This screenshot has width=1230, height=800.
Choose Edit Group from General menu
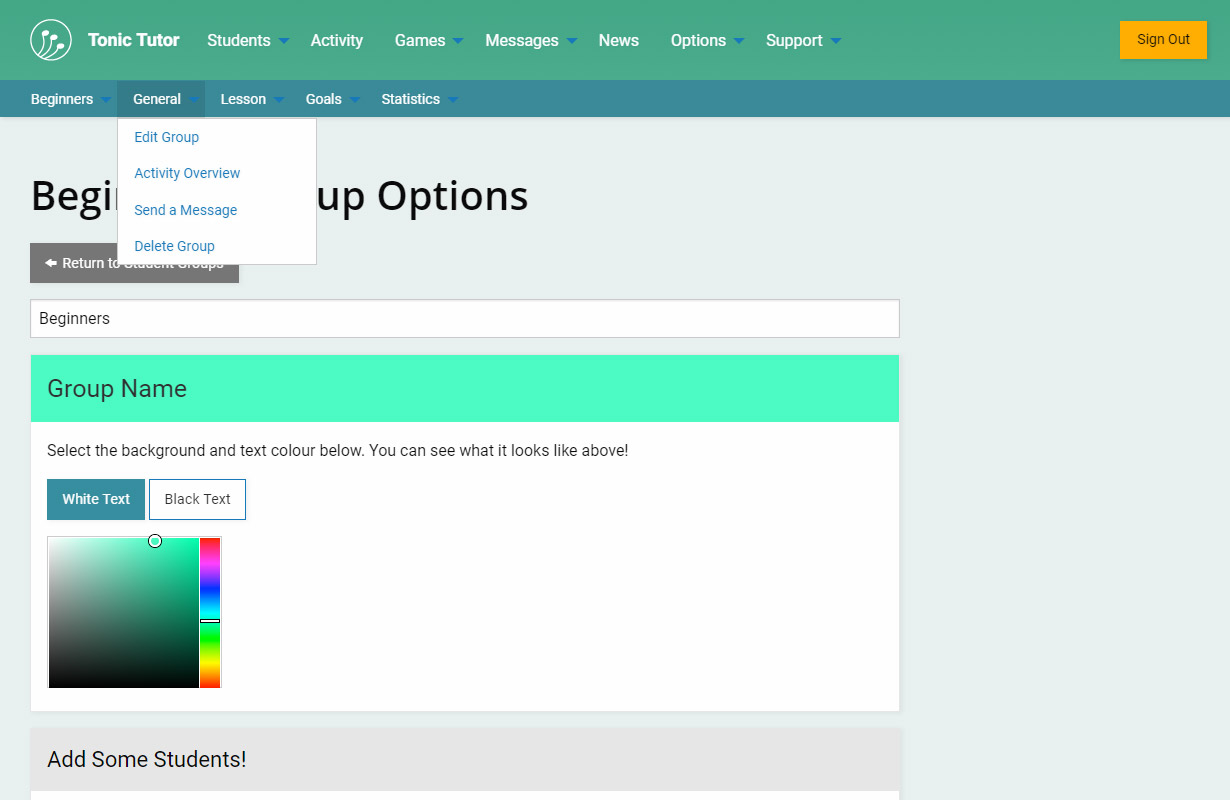(167, 137)
